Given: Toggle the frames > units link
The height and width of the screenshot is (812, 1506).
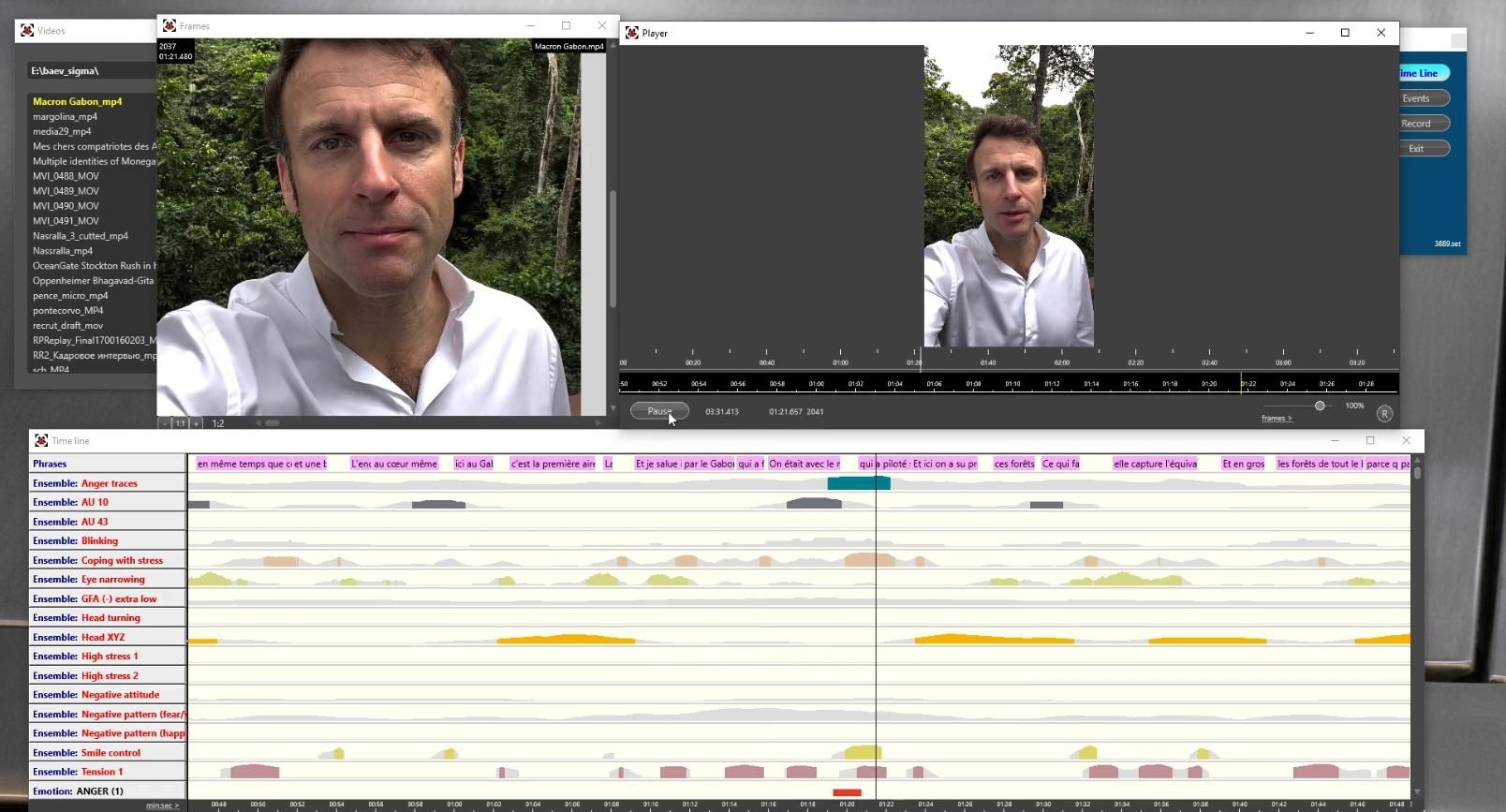Looking at the screenshot, I should tap(1276, 418).
